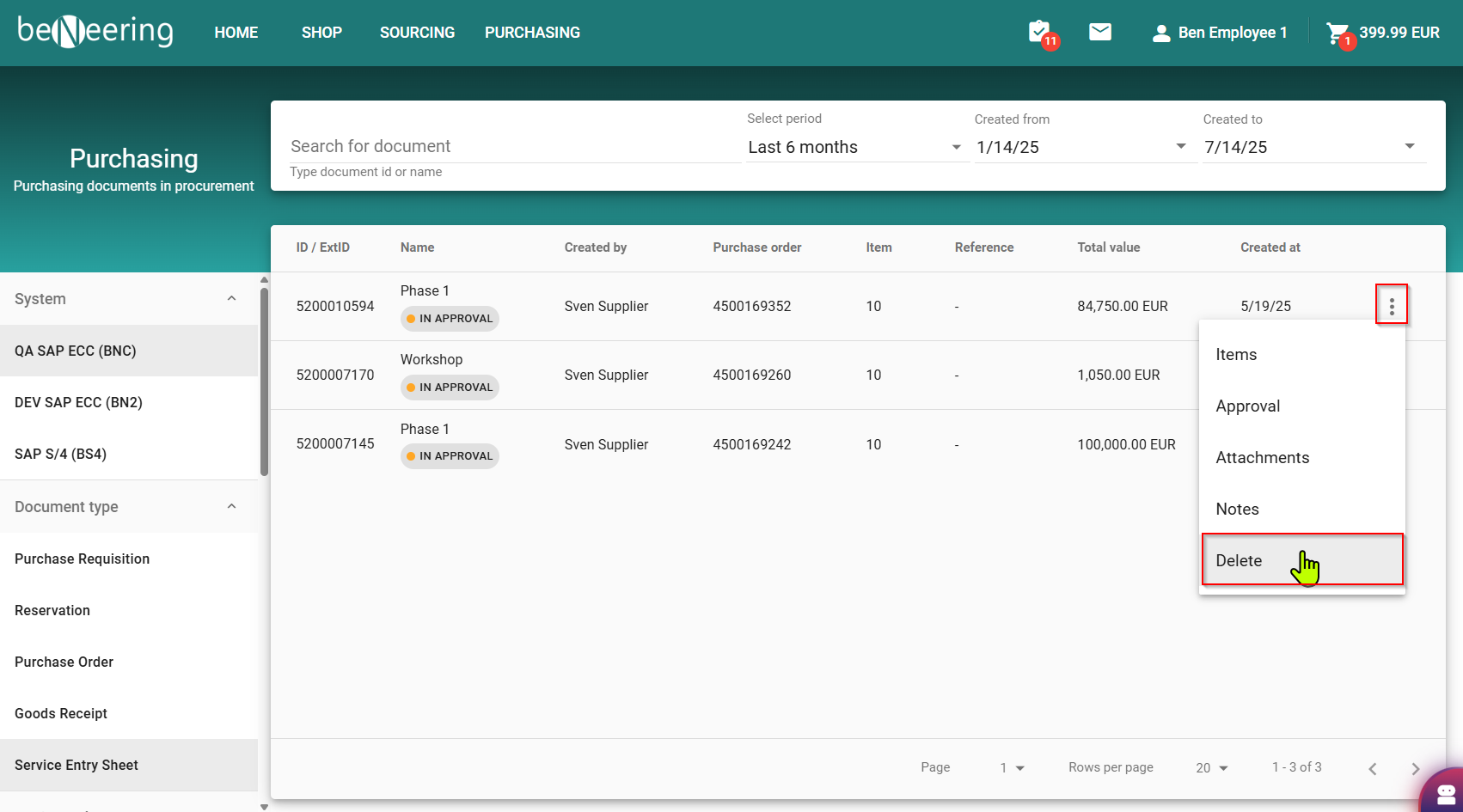The height and width of the screenshot is (812, 1463).
Task: Choose Items from the context menu
Action: tap(1302, 354)
